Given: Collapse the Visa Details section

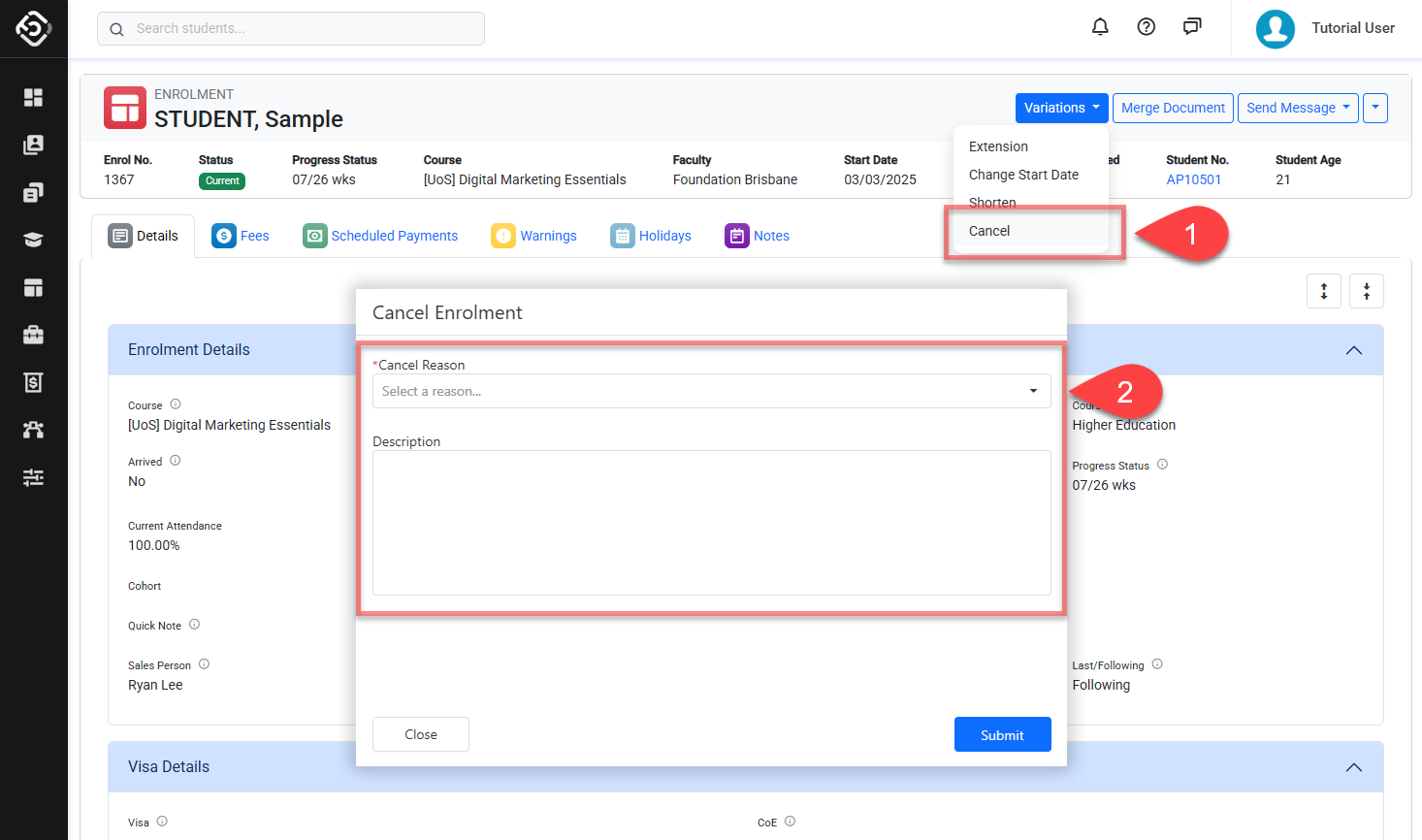Looking at the screenshot, I should [1353, 767].
